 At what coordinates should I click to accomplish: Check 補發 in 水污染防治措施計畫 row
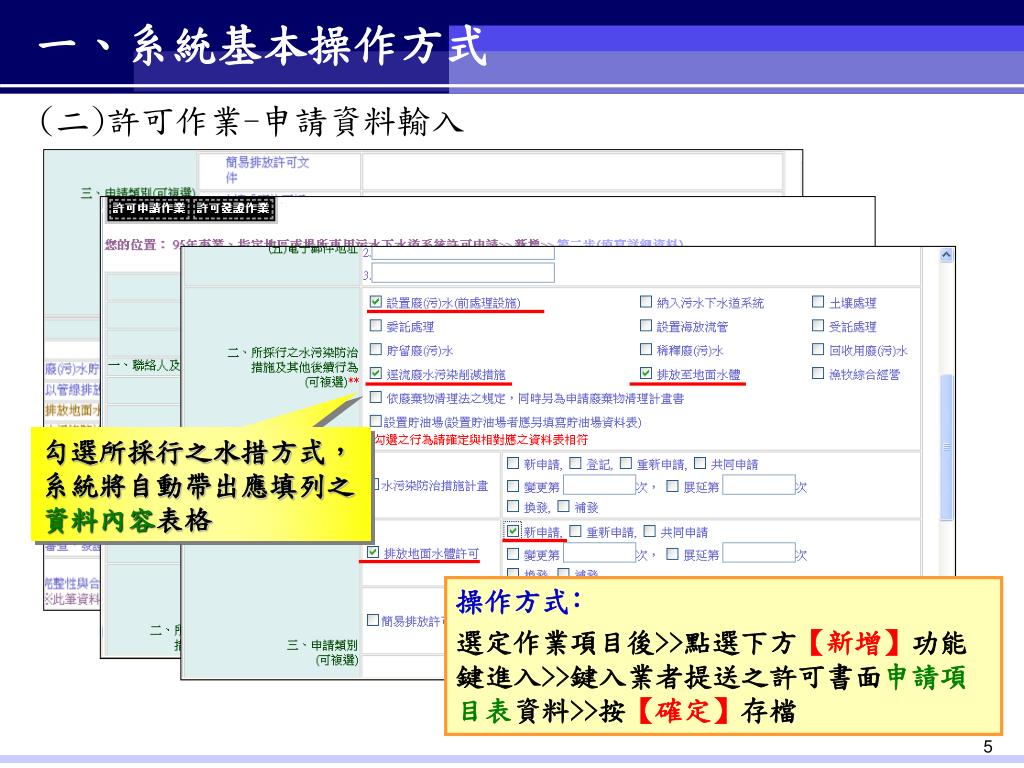pos(564,506)
